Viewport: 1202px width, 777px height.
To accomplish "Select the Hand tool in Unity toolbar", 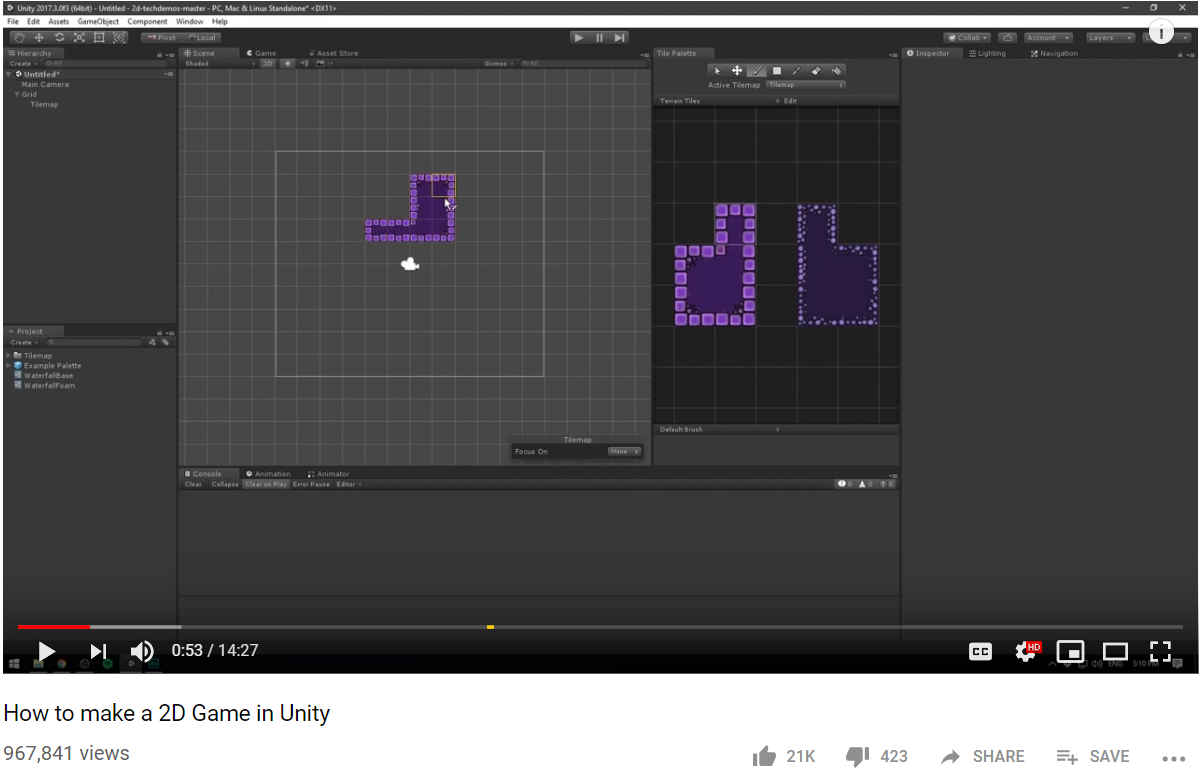I will [x=18, y=38].
